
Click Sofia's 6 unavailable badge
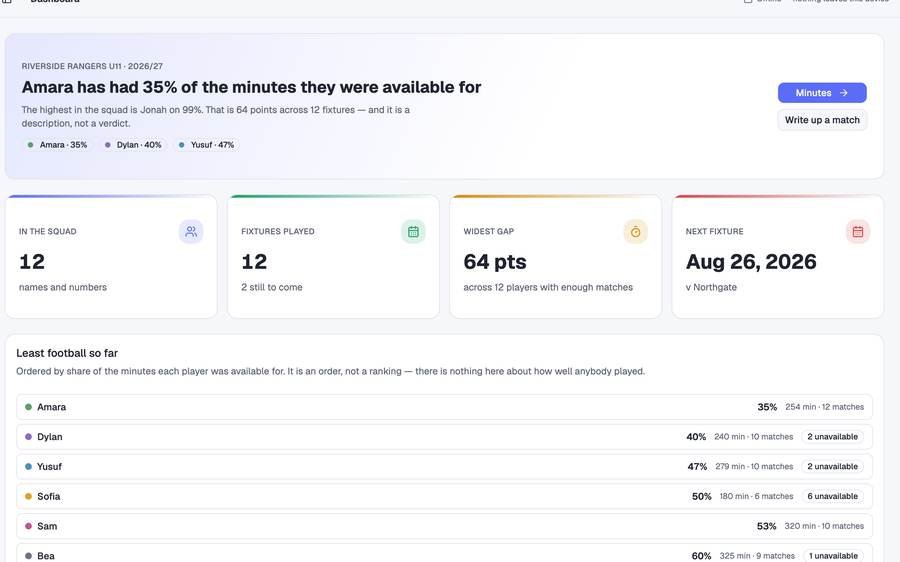point(832,497)
